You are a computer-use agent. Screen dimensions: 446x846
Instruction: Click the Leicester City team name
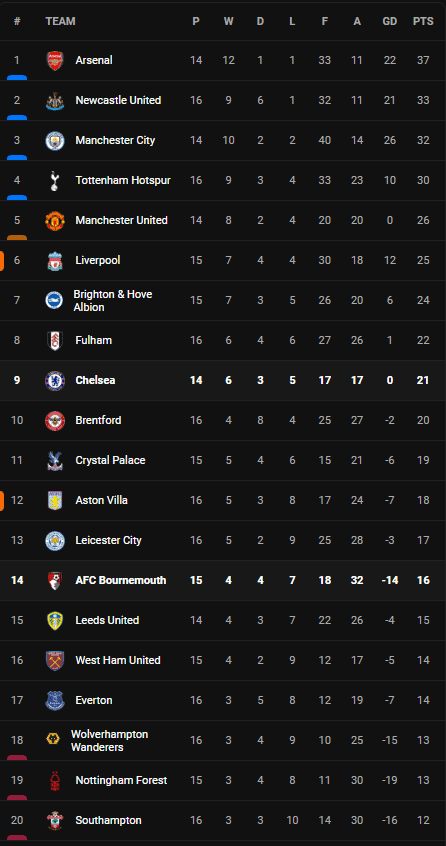click(108, 540)
